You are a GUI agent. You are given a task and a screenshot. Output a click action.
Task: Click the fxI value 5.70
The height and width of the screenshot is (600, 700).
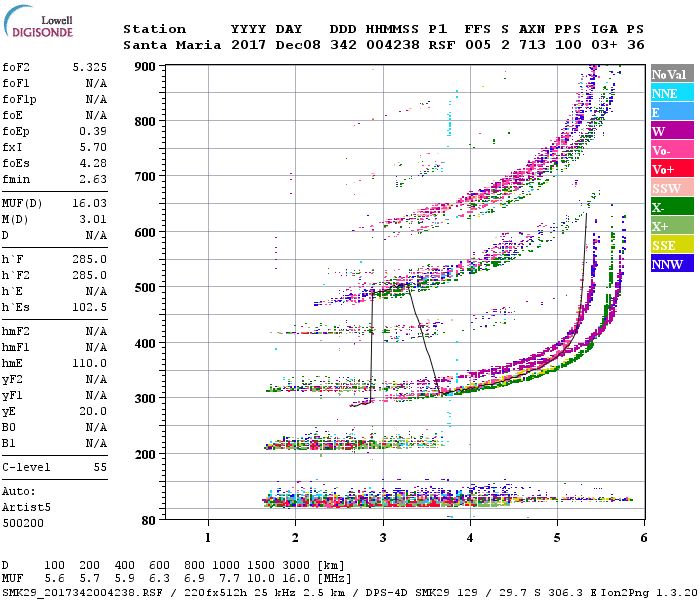coord(93,147)
